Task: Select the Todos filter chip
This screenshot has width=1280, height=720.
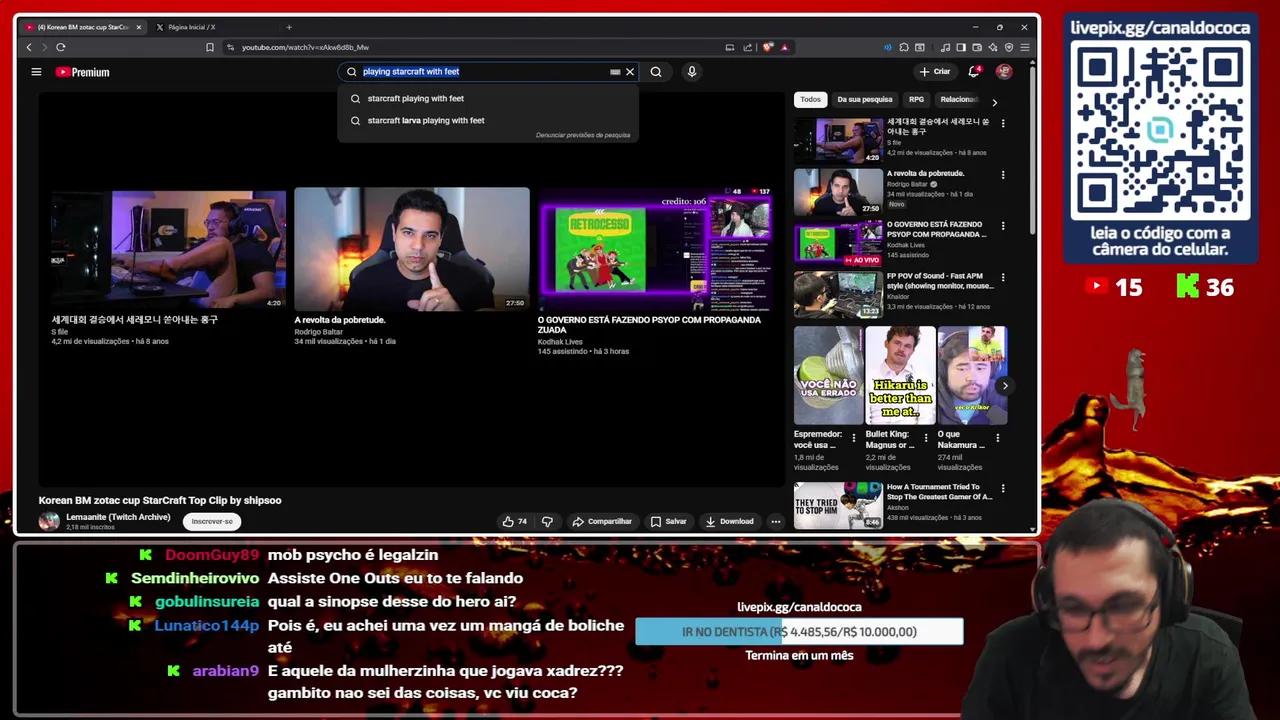Action: pos(810,99)
